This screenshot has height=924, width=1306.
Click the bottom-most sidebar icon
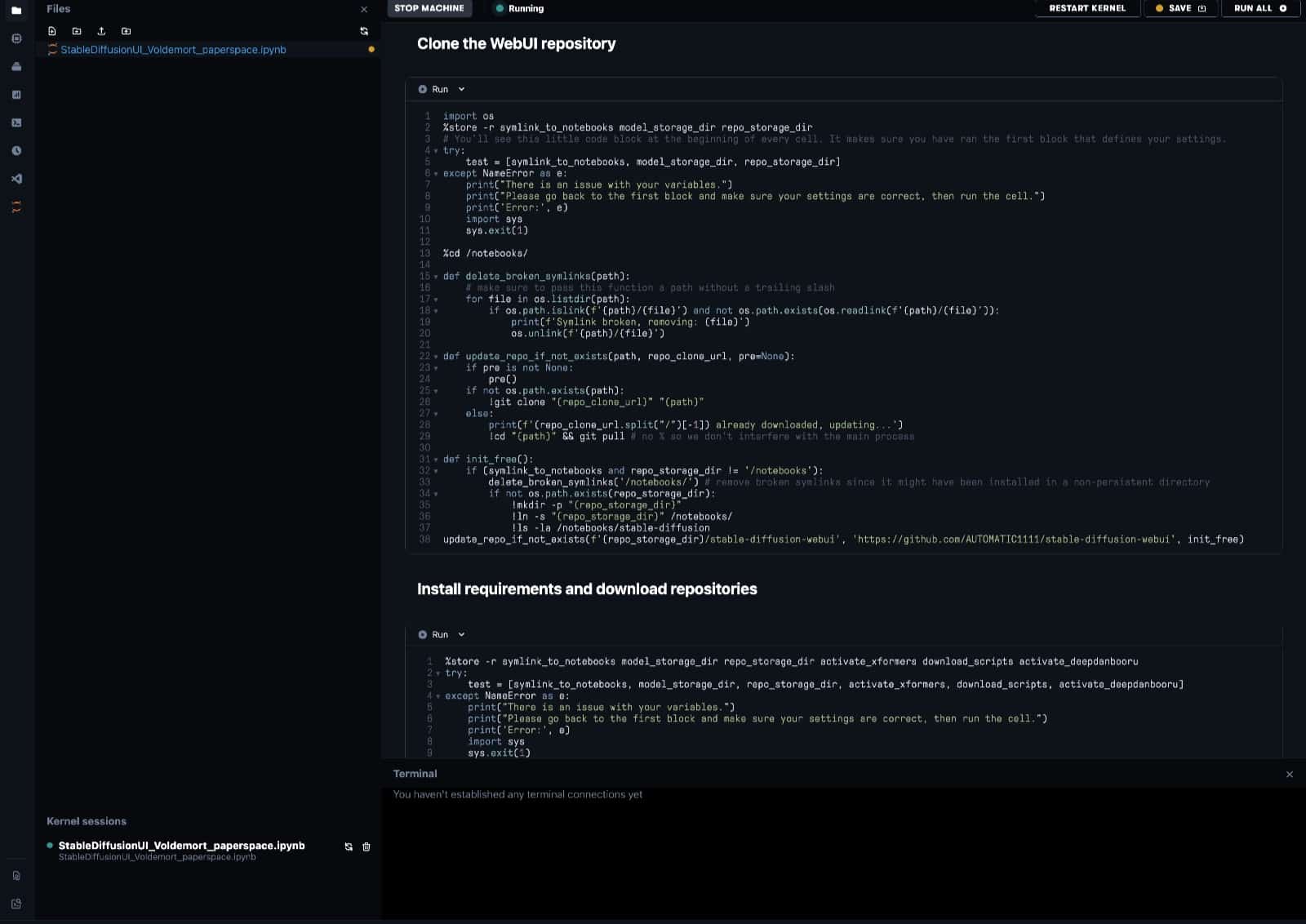tap(16, 904)
